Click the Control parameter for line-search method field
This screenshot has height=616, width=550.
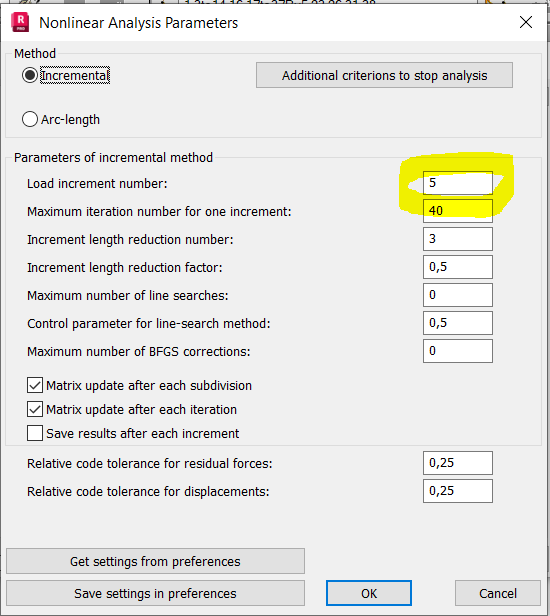pos(458,323)
